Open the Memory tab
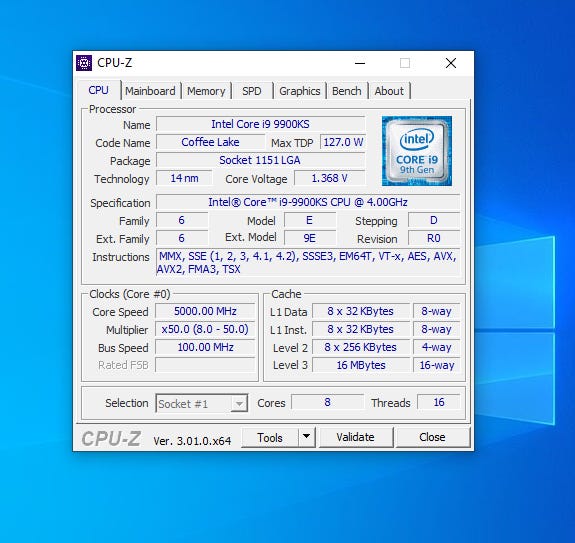 [x=206, y=91]
